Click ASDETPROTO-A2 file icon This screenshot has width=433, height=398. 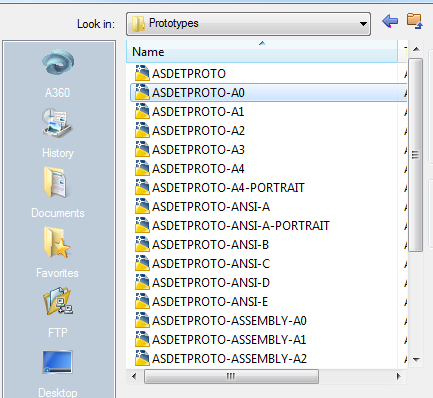(x=142, y=130)
